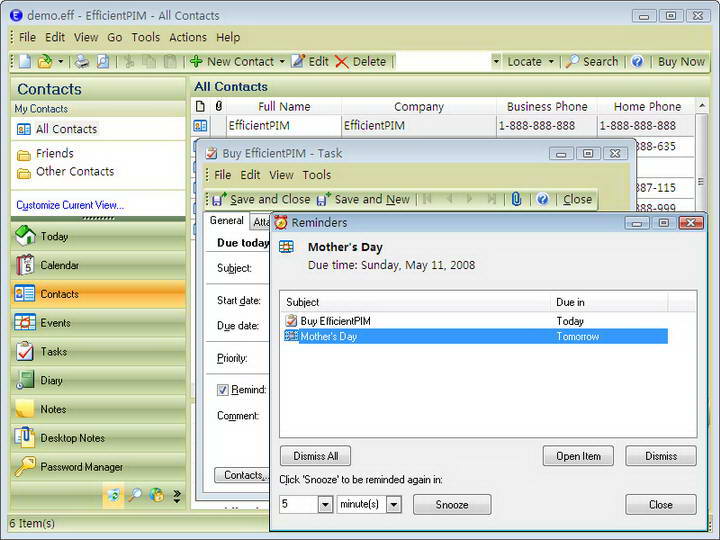Viewport: 720px width, 540px height.
Task: Toggle the Remind checkbox in Task window
Action: [x=223, y=390]
